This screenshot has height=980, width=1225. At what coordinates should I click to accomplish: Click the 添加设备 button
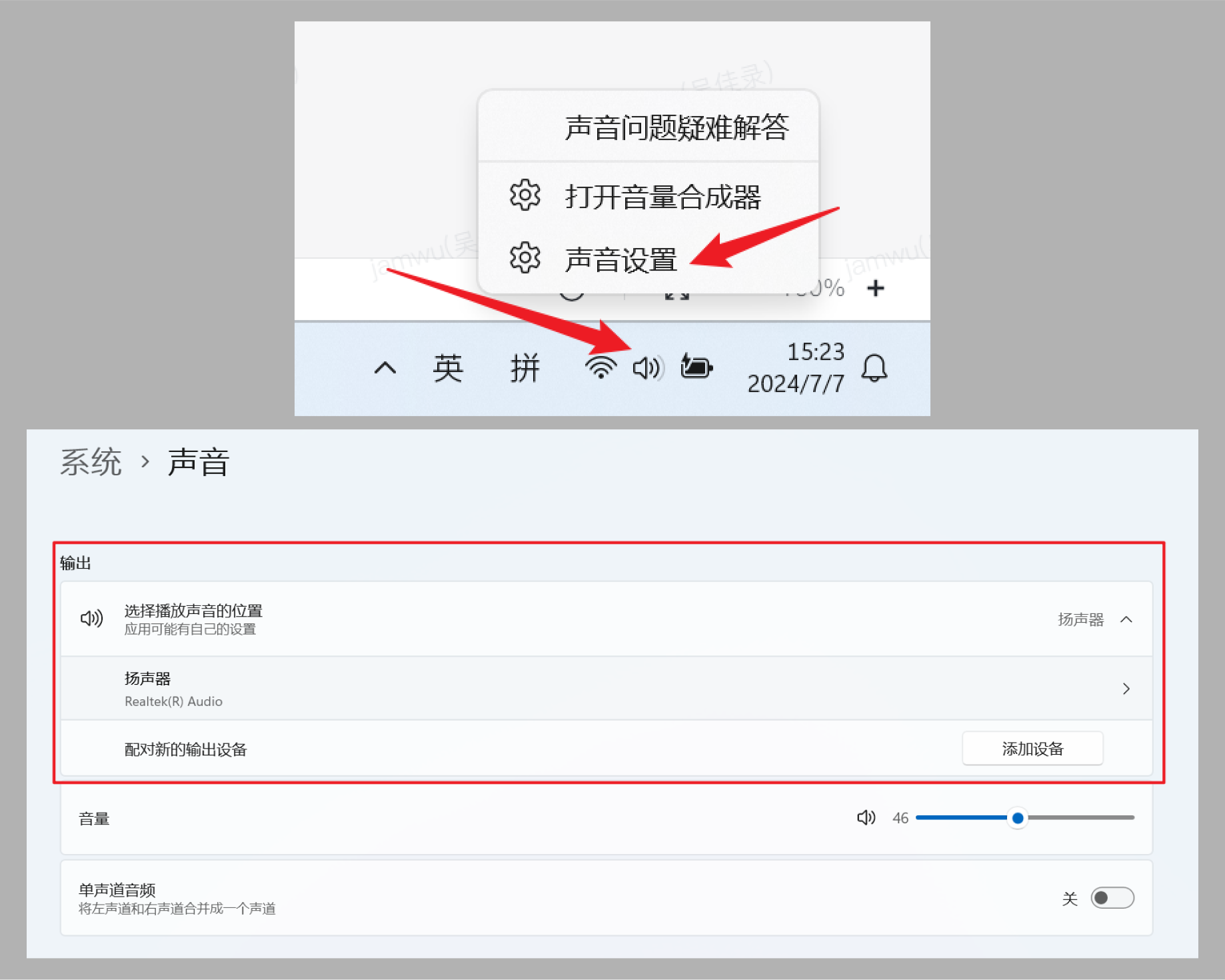(x=1032, y=749)
